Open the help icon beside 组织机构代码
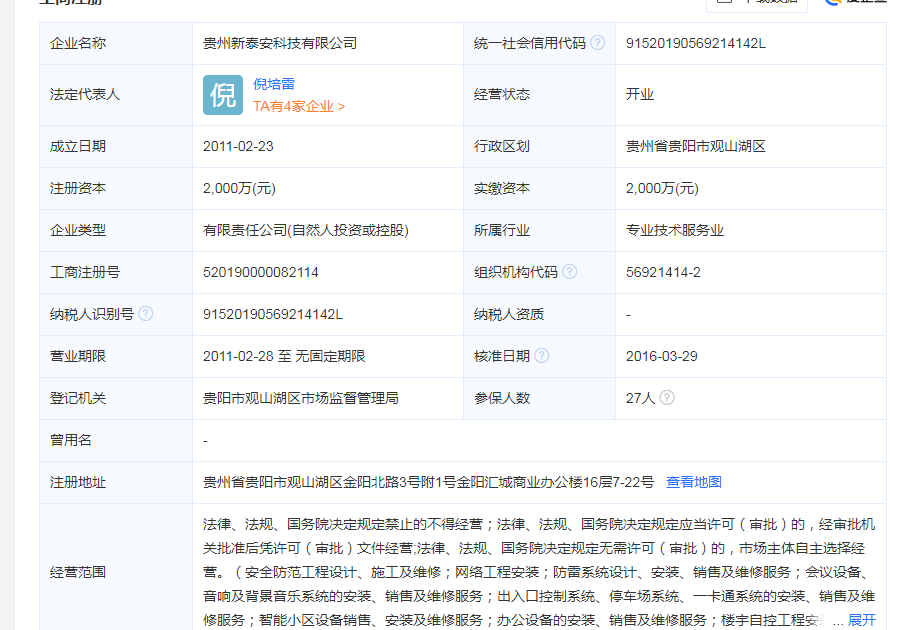The width and height of the screenshot is (907, 630). 570,272
